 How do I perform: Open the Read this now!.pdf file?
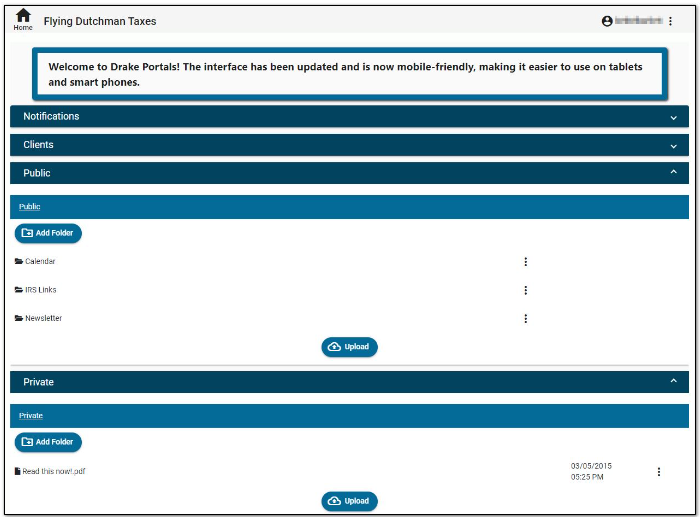pos(54,472)
